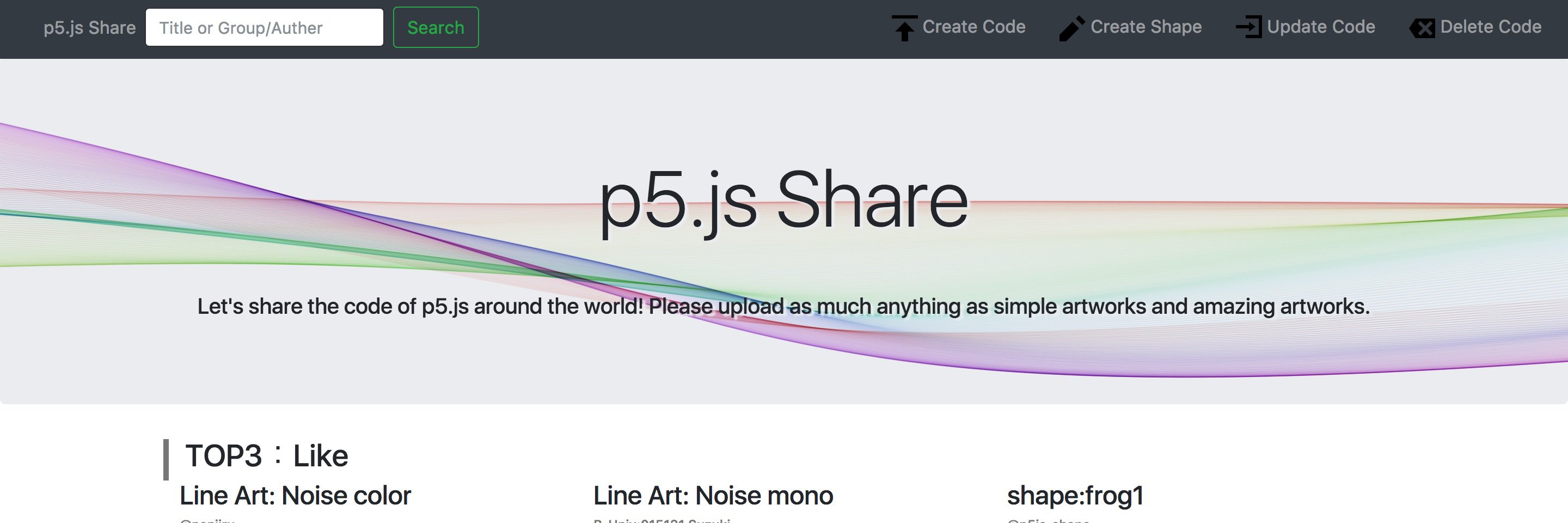The height and width of the screenshot is (523, 1568).
Task: Click the green Search button
Action: (x=436, y=27)
